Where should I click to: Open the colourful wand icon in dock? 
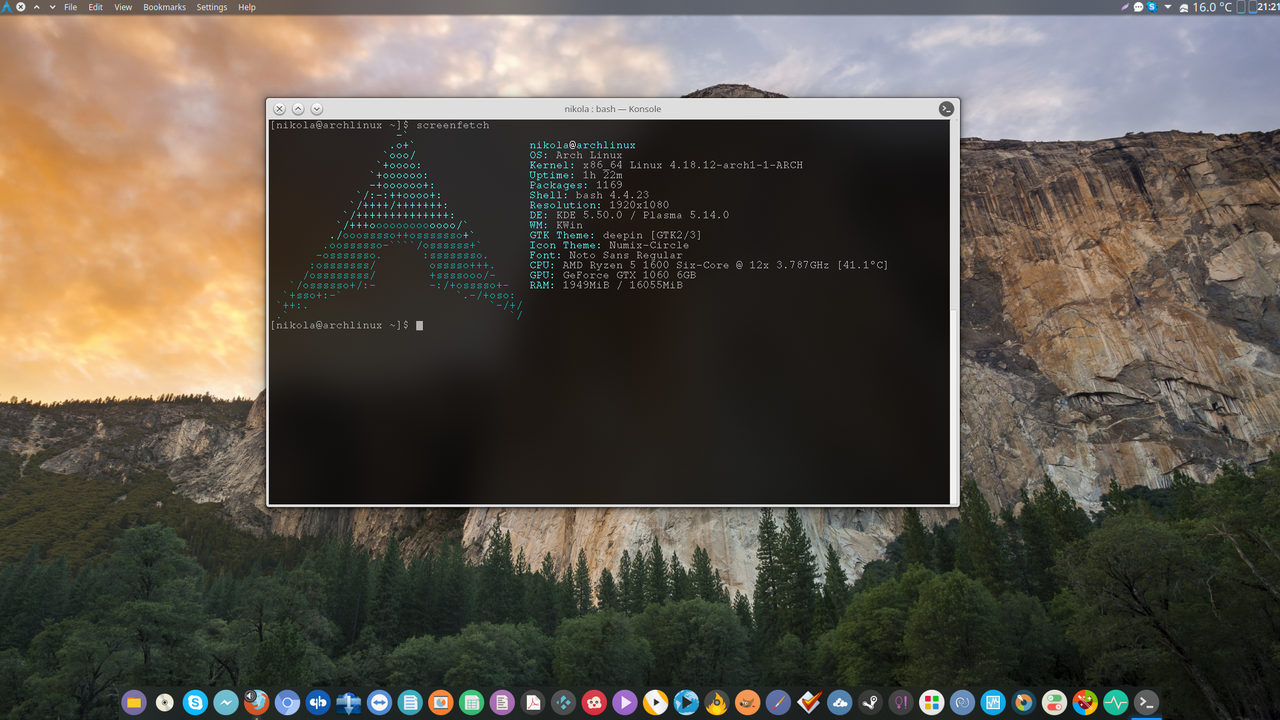pos(1085,703)
